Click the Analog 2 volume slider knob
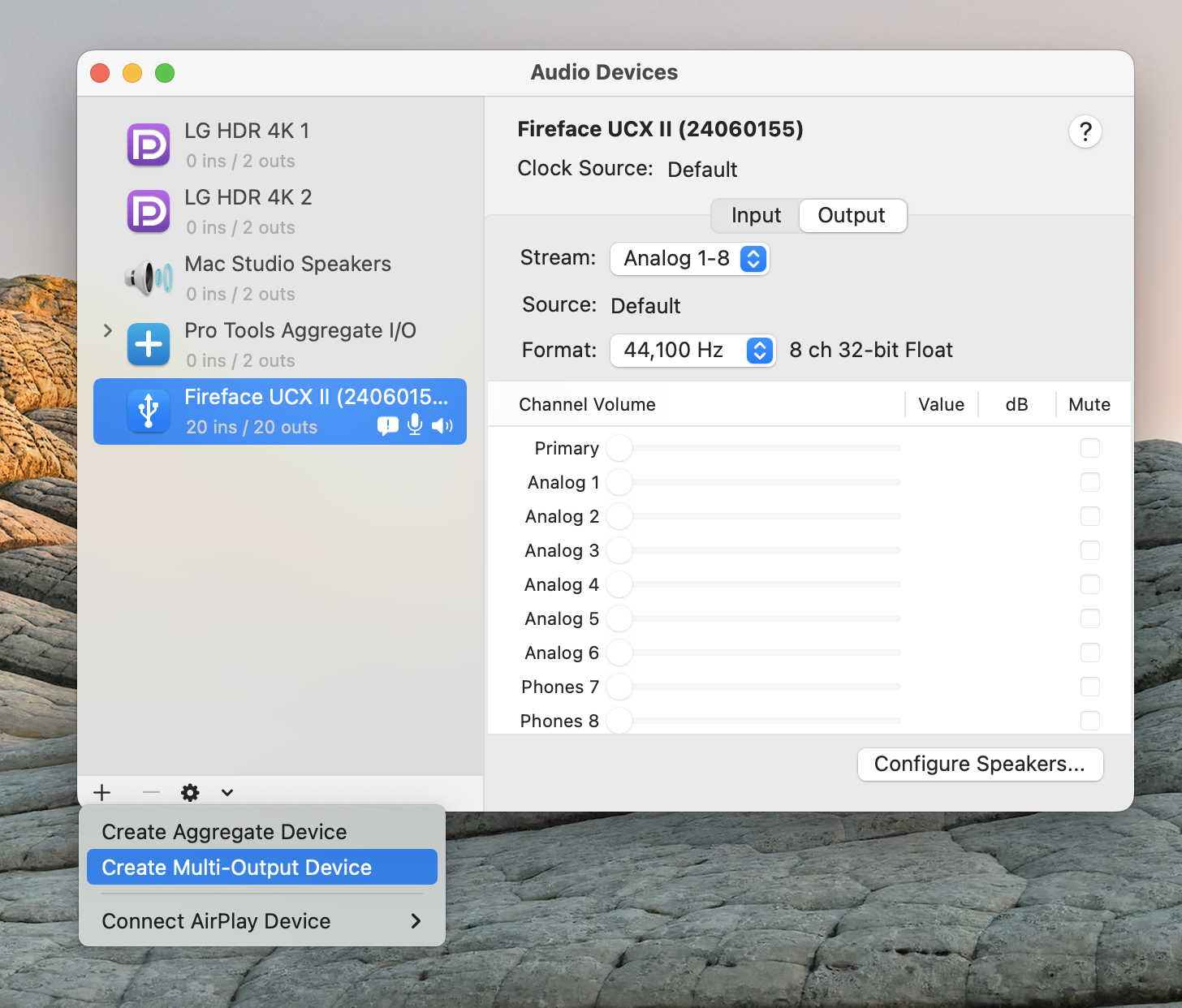 (619, 516)
